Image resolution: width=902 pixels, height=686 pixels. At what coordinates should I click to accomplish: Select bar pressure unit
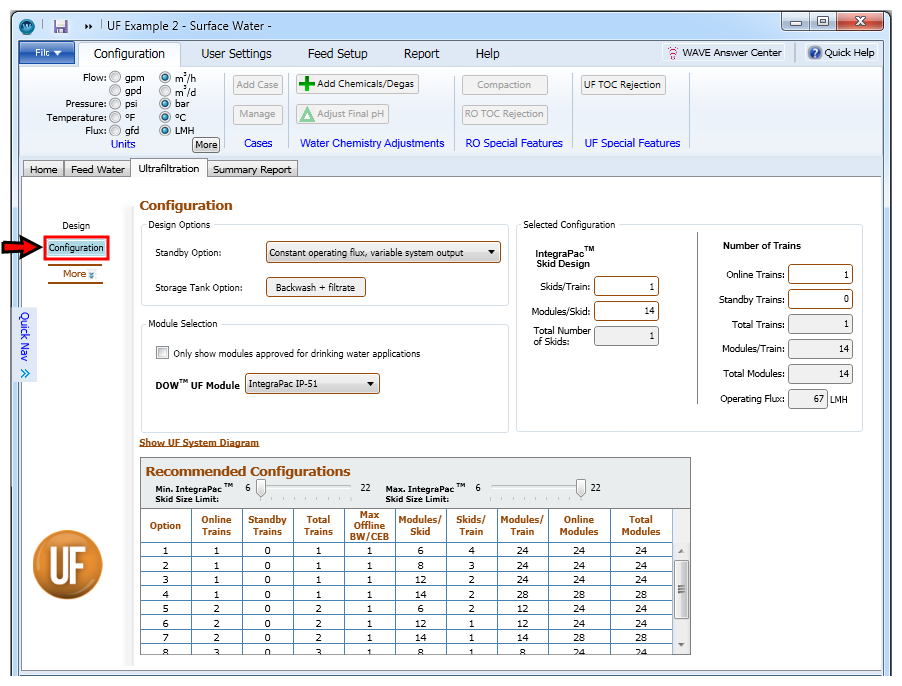click(165, 104)
